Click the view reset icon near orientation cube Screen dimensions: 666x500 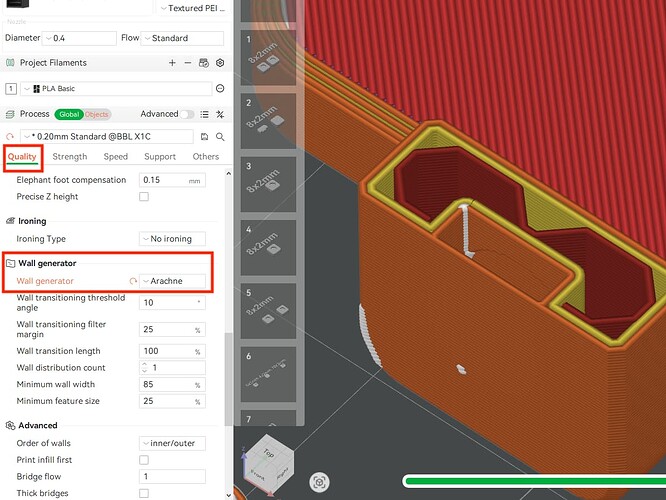pyautogui.click(x=319, y=482)
